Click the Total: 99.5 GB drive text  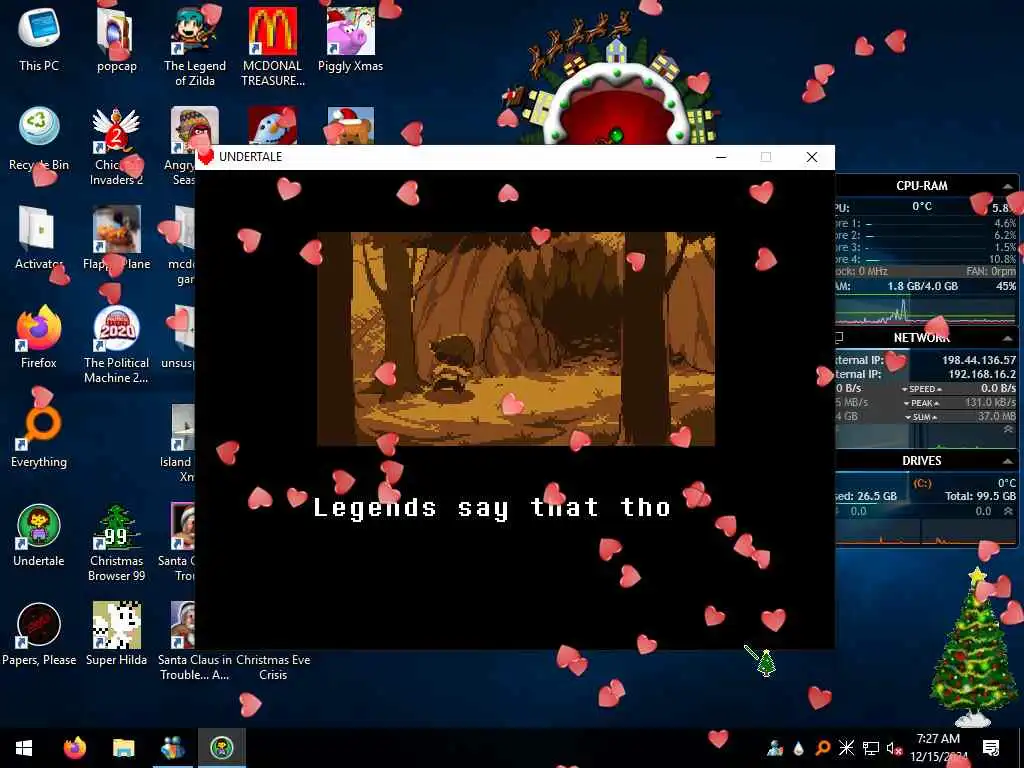coord(980,496)
